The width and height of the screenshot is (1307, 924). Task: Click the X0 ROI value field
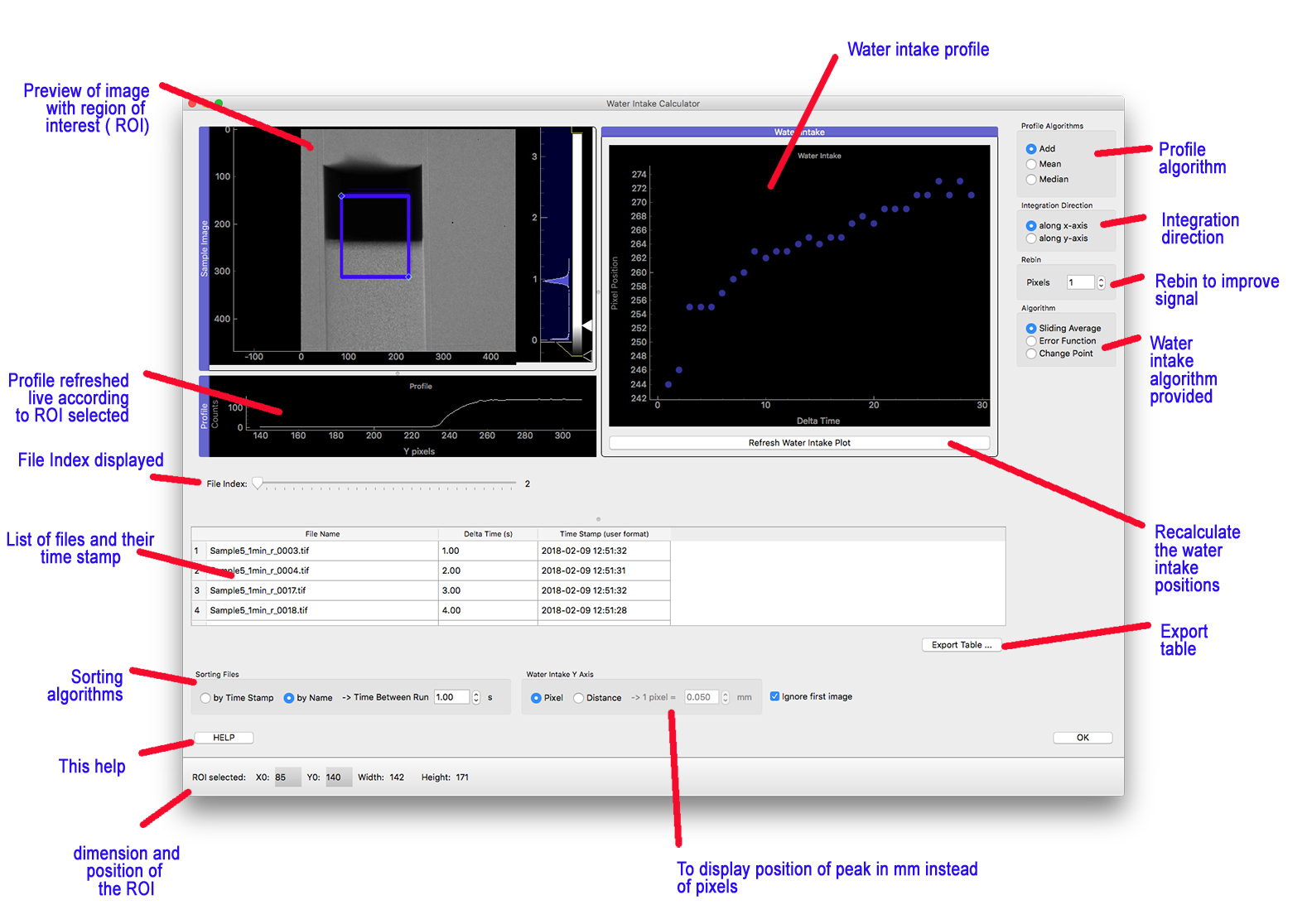point(287,777)
